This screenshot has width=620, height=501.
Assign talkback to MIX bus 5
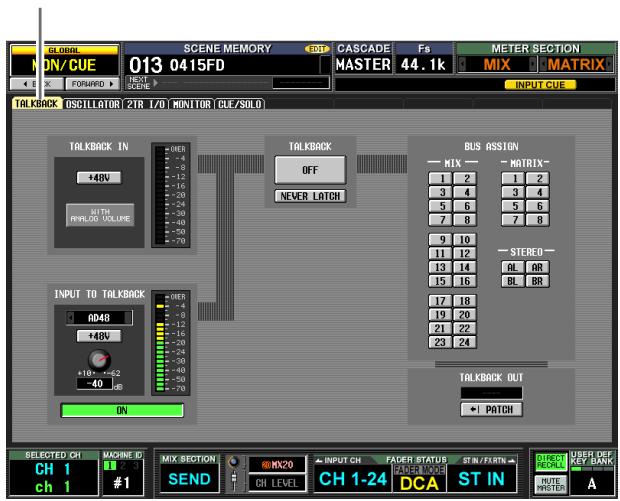point(440,206)
